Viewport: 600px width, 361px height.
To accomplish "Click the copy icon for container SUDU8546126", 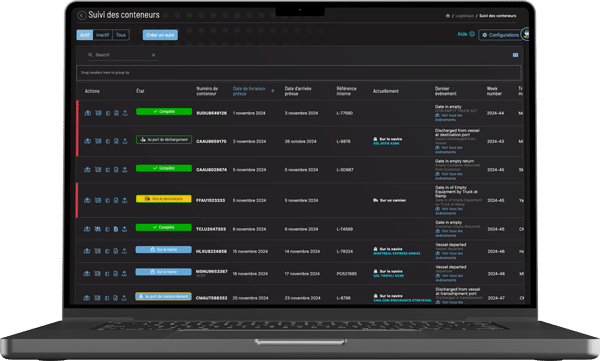I will point(108,113).
